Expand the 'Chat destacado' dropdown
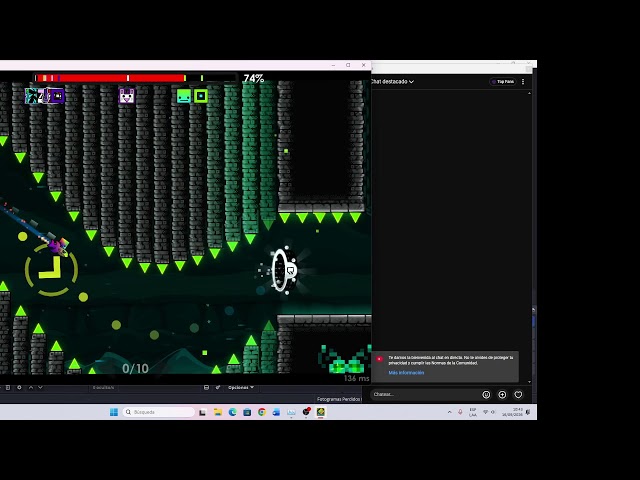This screenshot has width=640, height=480. coord(392,82)
